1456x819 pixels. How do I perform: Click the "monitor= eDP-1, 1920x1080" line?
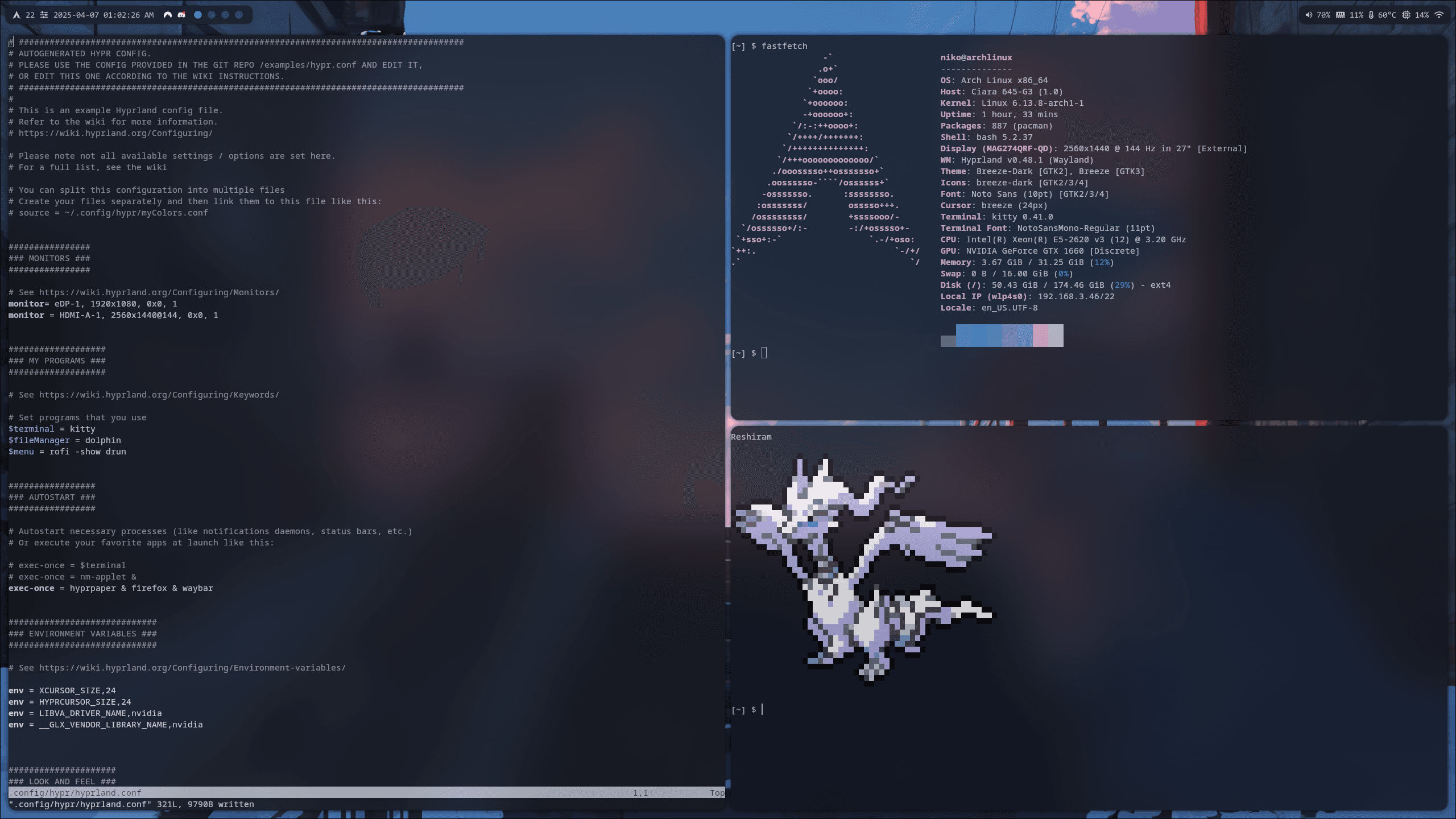pos(93,304)
